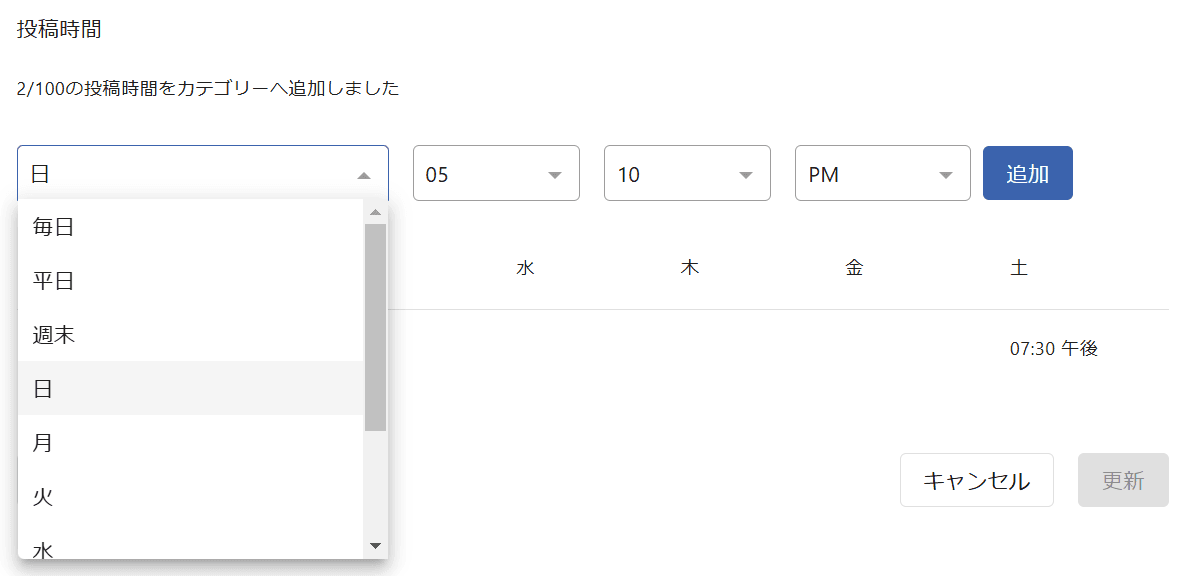Click the 土 column header
The width and height of the screenshot is (1185, 576).
[x=1019, y=268]
